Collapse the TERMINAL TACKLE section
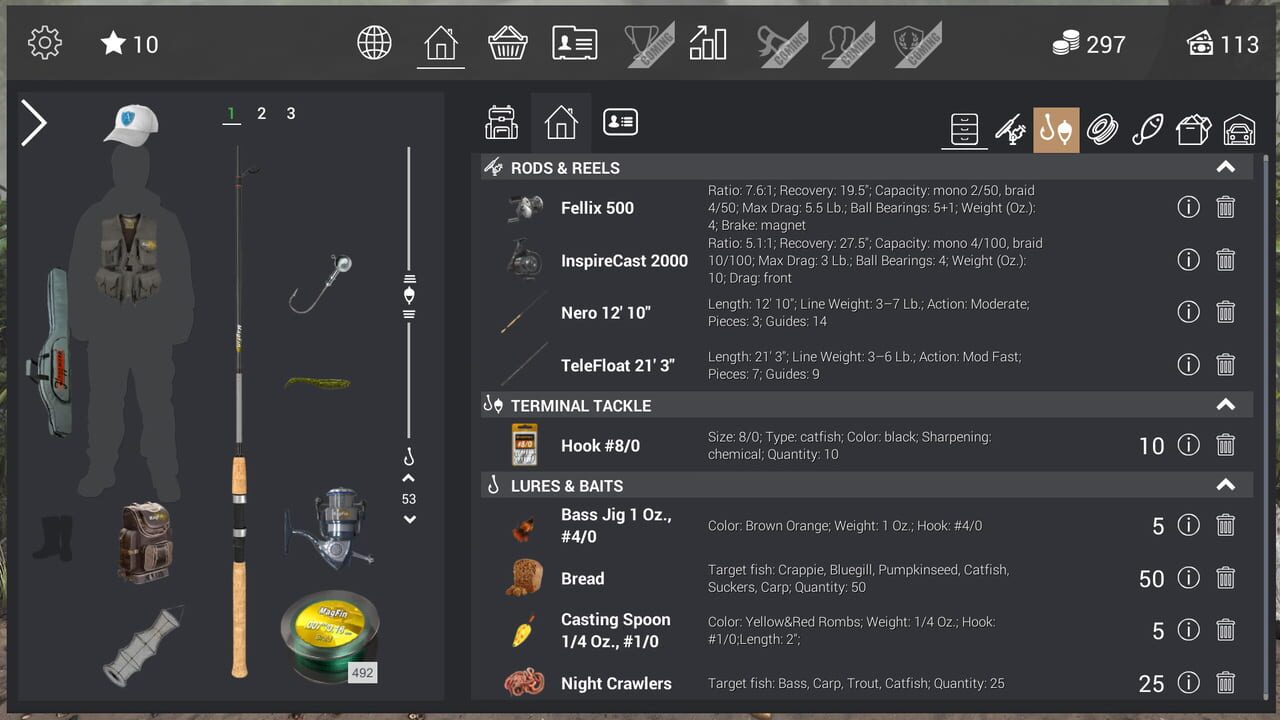The height and width of the screenshot is (720, 1280). [1227, 405]
